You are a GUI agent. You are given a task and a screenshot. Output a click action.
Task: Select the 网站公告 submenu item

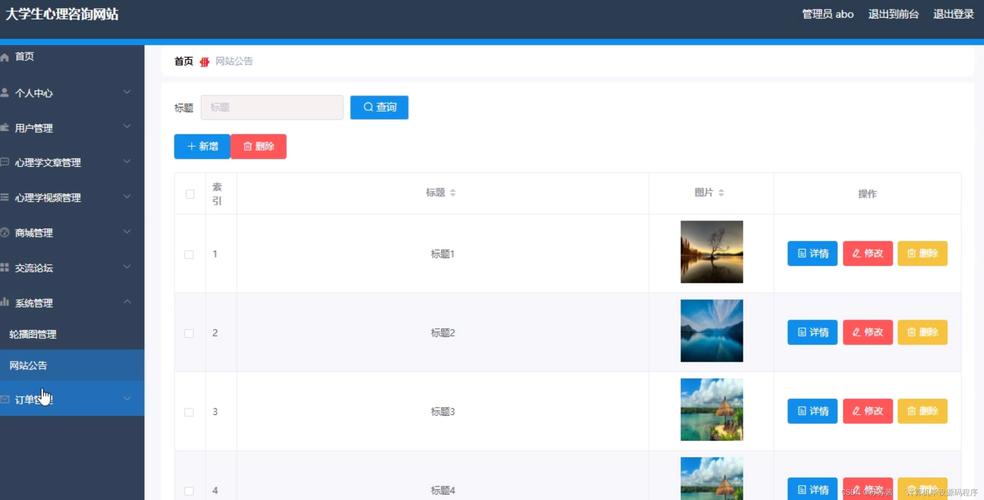28,365
